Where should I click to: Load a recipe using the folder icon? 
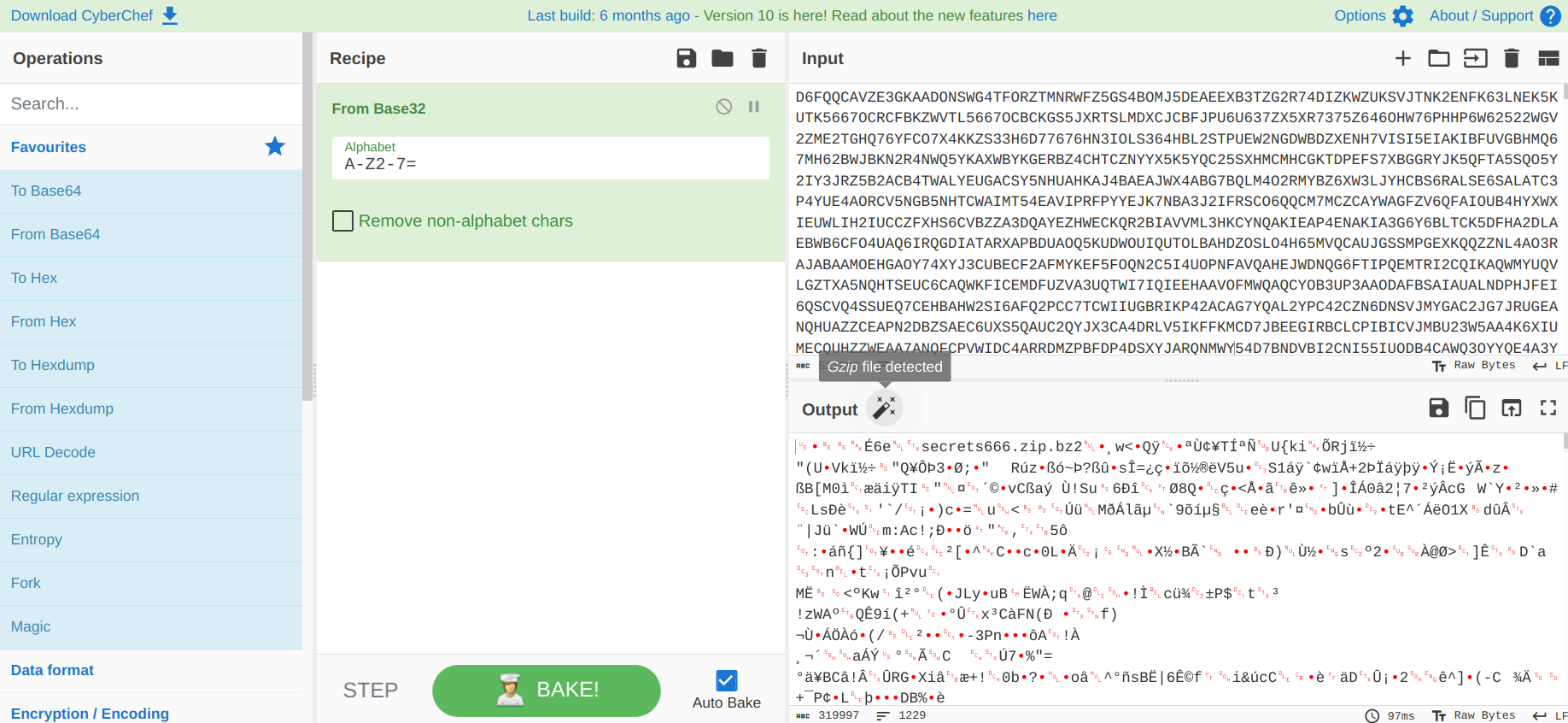tap(723, 58)
